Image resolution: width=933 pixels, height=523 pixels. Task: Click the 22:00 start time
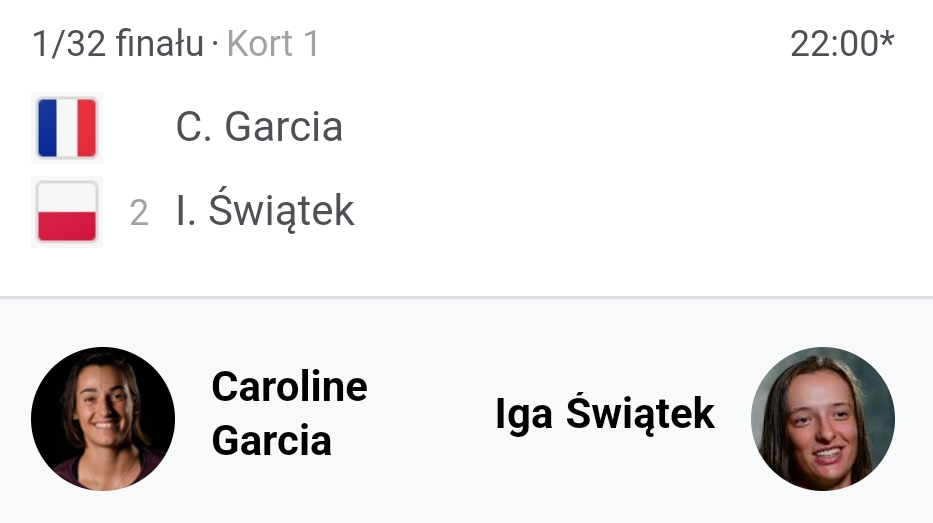point(833,44)
